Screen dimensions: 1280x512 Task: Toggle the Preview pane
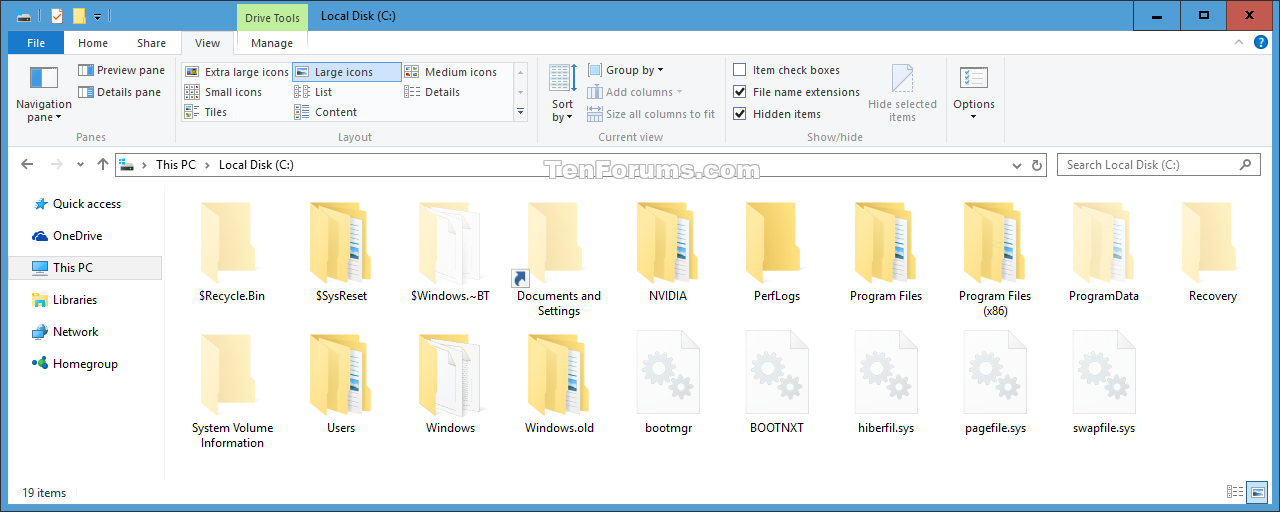(121, 70)
